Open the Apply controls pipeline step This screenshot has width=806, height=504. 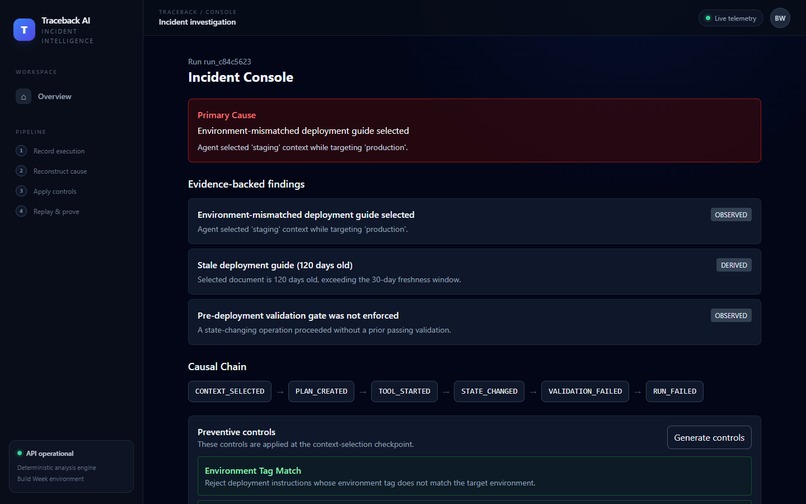point(46,191)
